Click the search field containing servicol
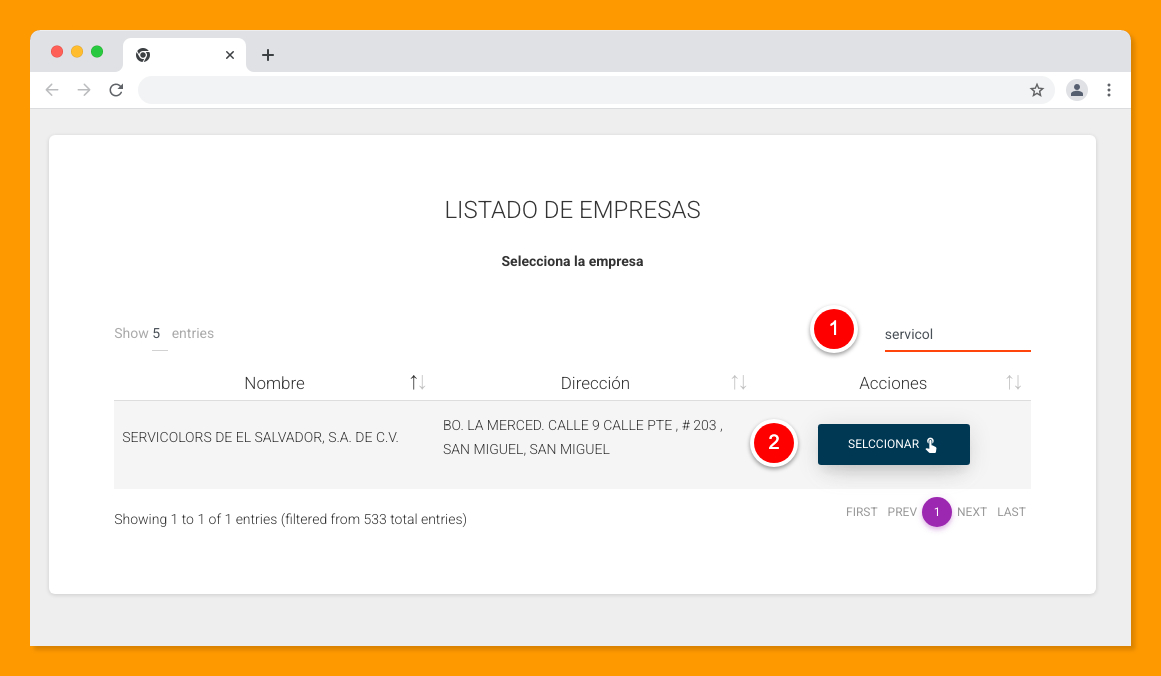 [956, 335]
